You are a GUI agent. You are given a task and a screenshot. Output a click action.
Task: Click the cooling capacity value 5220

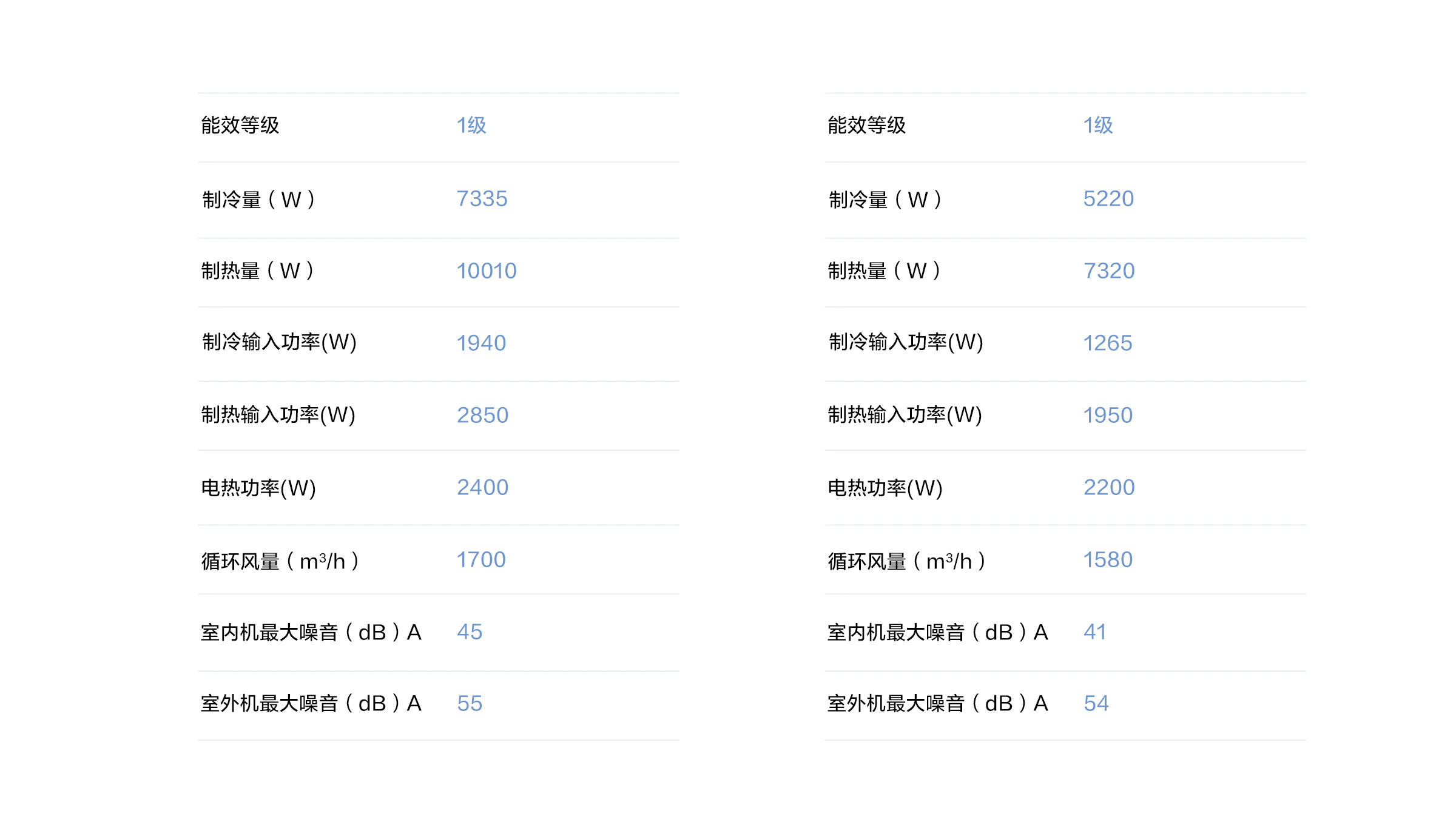pyautogui.click(x=1108, y=198)
